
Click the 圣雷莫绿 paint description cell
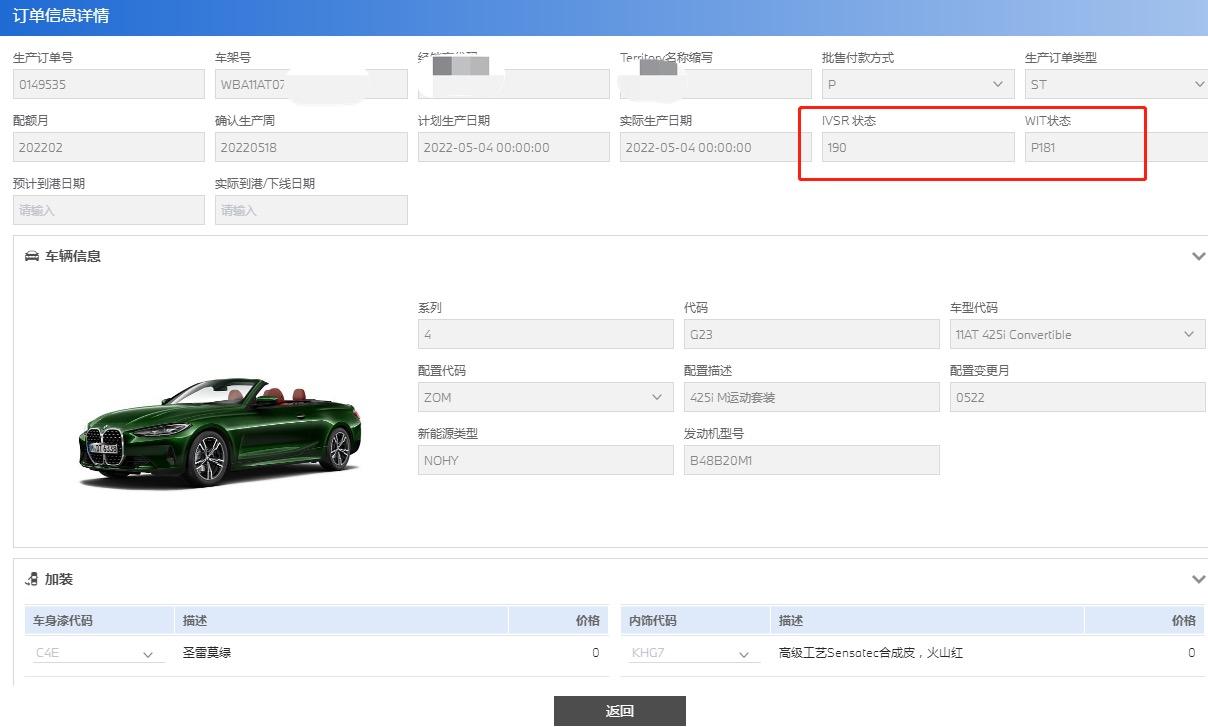coord(341,653)
